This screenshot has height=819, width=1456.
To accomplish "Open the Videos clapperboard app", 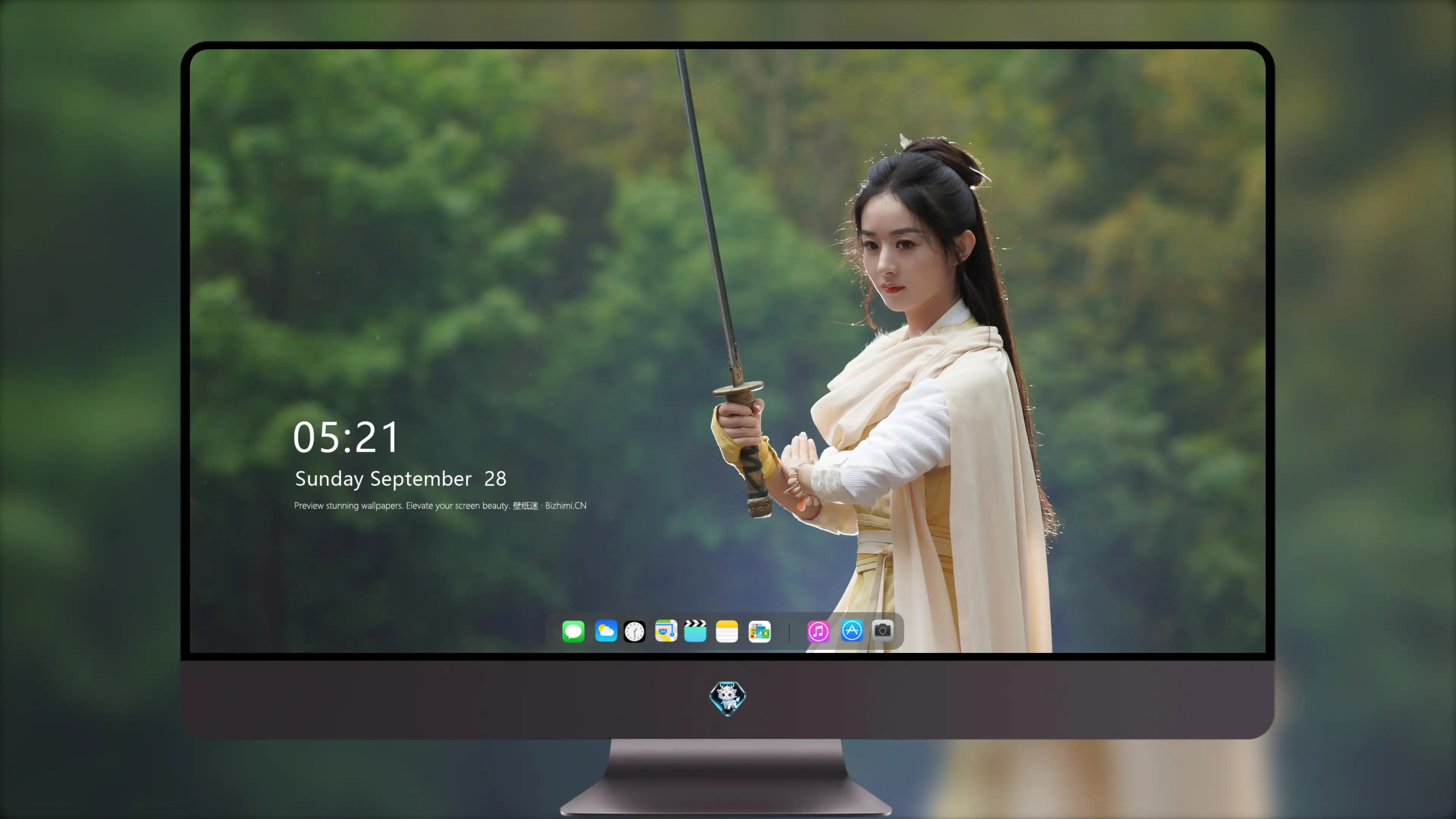I will (x=695, y=631).
